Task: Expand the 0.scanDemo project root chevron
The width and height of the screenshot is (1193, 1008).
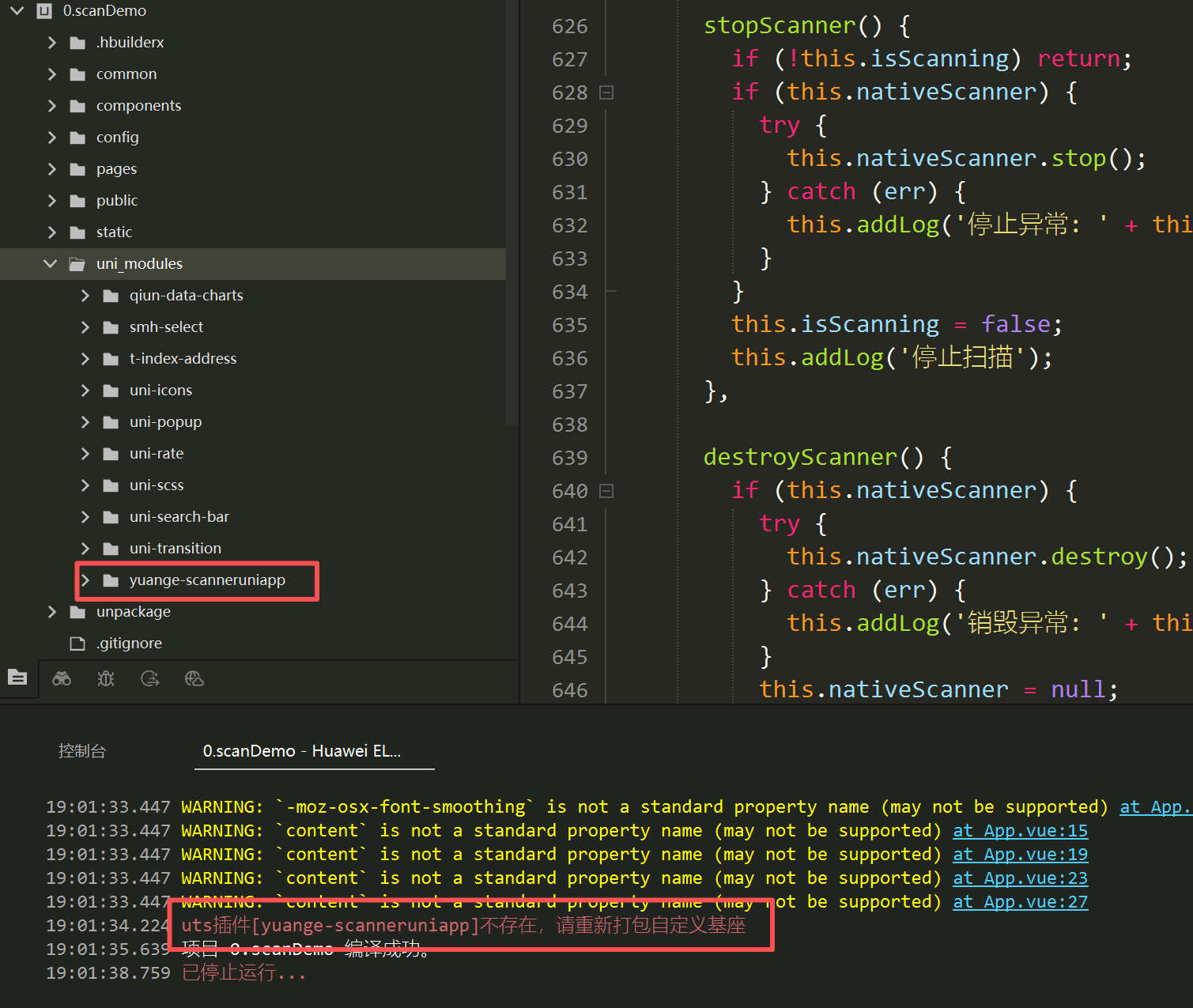Action: (17, 11)
